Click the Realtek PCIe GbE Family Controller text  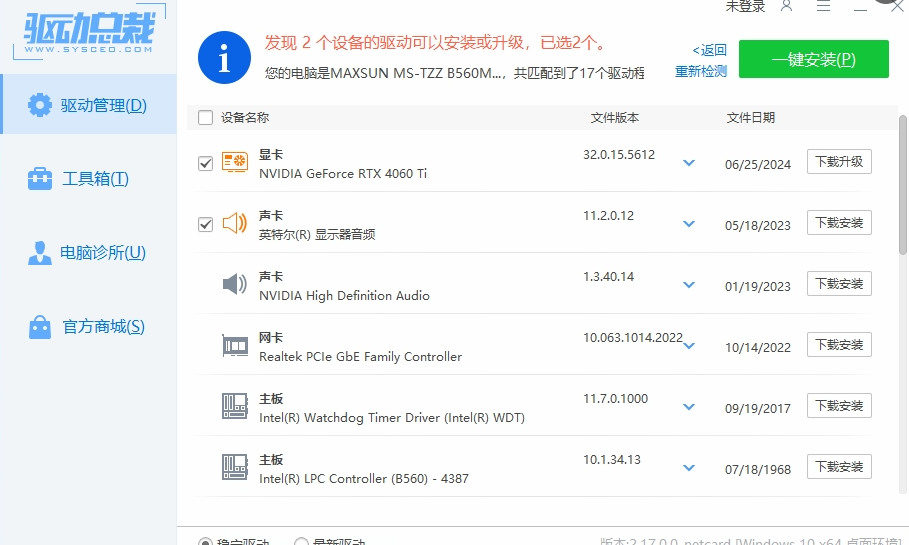click(360, 357)
